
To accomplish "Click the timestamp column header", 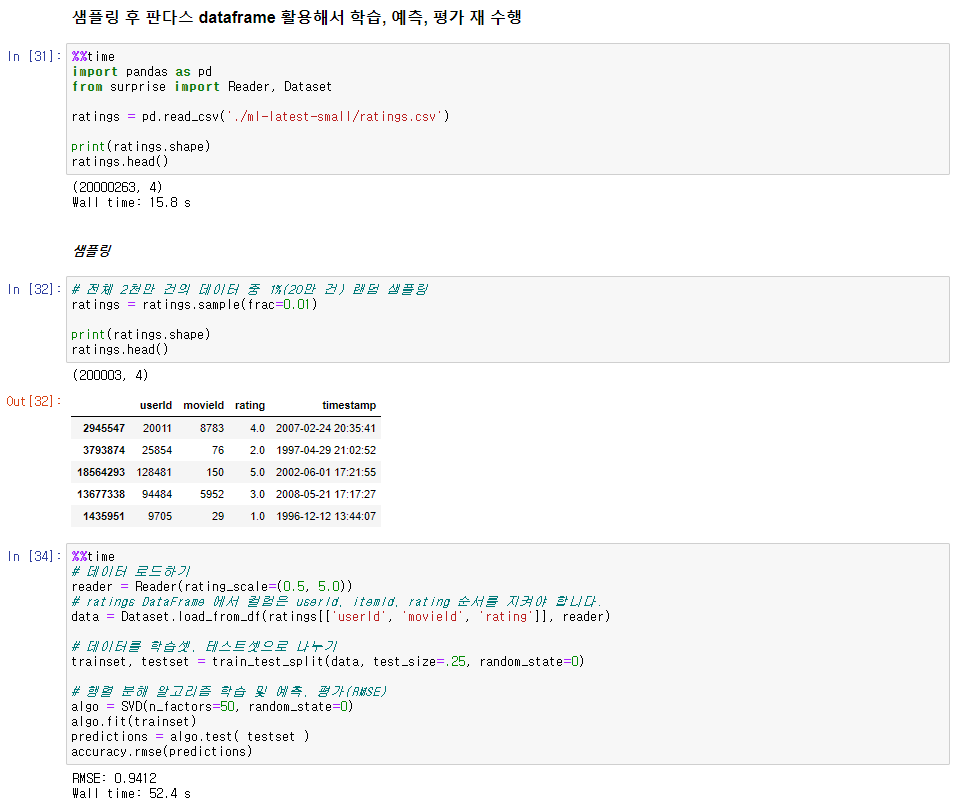I will pos(349,405).
